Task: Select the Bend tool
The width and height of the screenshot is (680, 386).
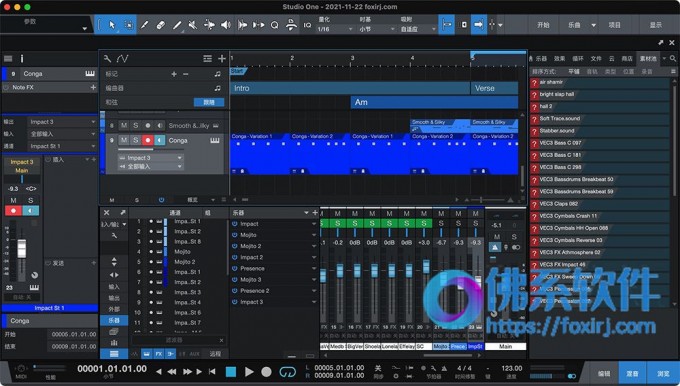Action: (x=209, y=25)
